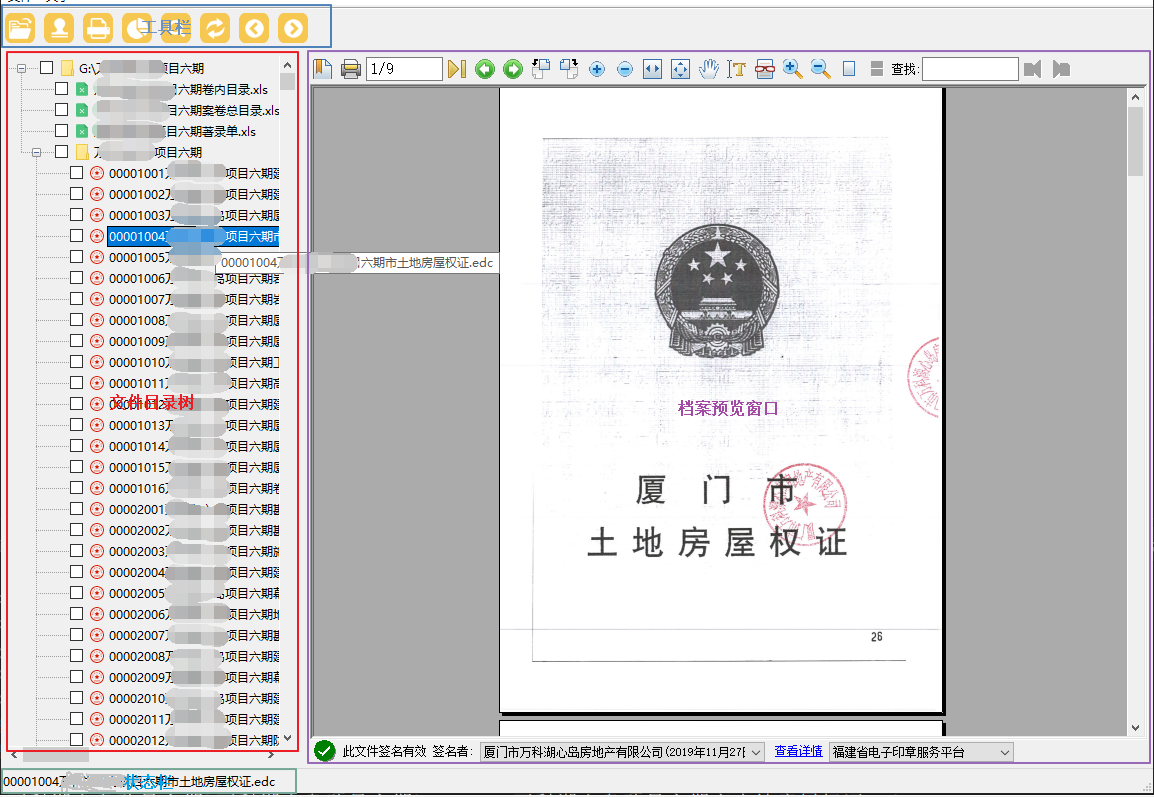Open the 查看详情 signature details link

(799, 751)
